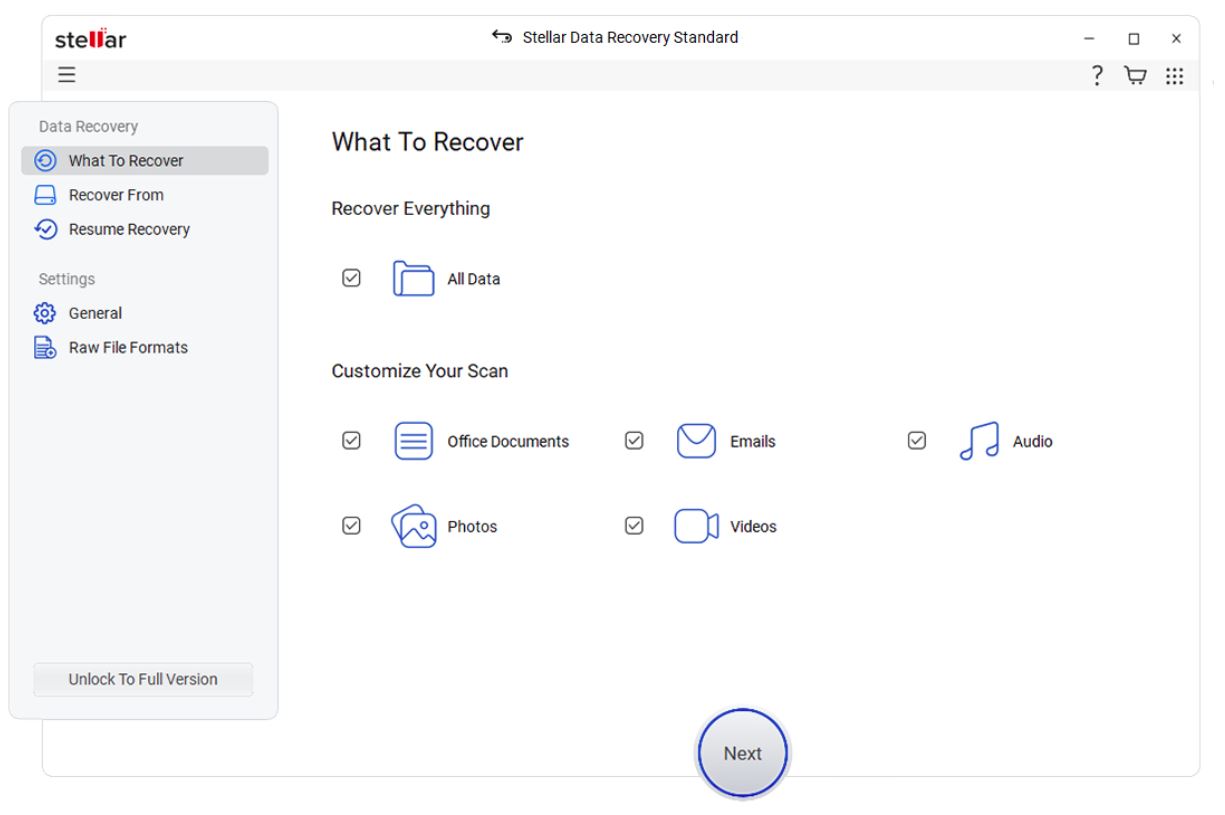Click the Office Documents page icon
This screenshot has width=1225, height=815.
pyautogui.click(x=413, y=441)
